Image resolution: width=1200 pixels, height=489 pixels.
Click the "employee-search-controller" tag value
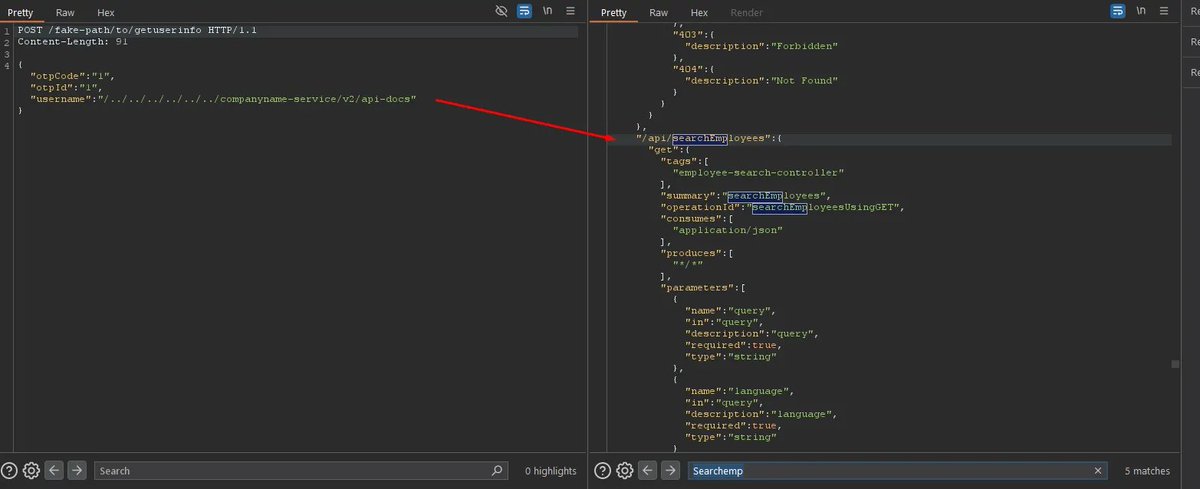pos(758,172)
